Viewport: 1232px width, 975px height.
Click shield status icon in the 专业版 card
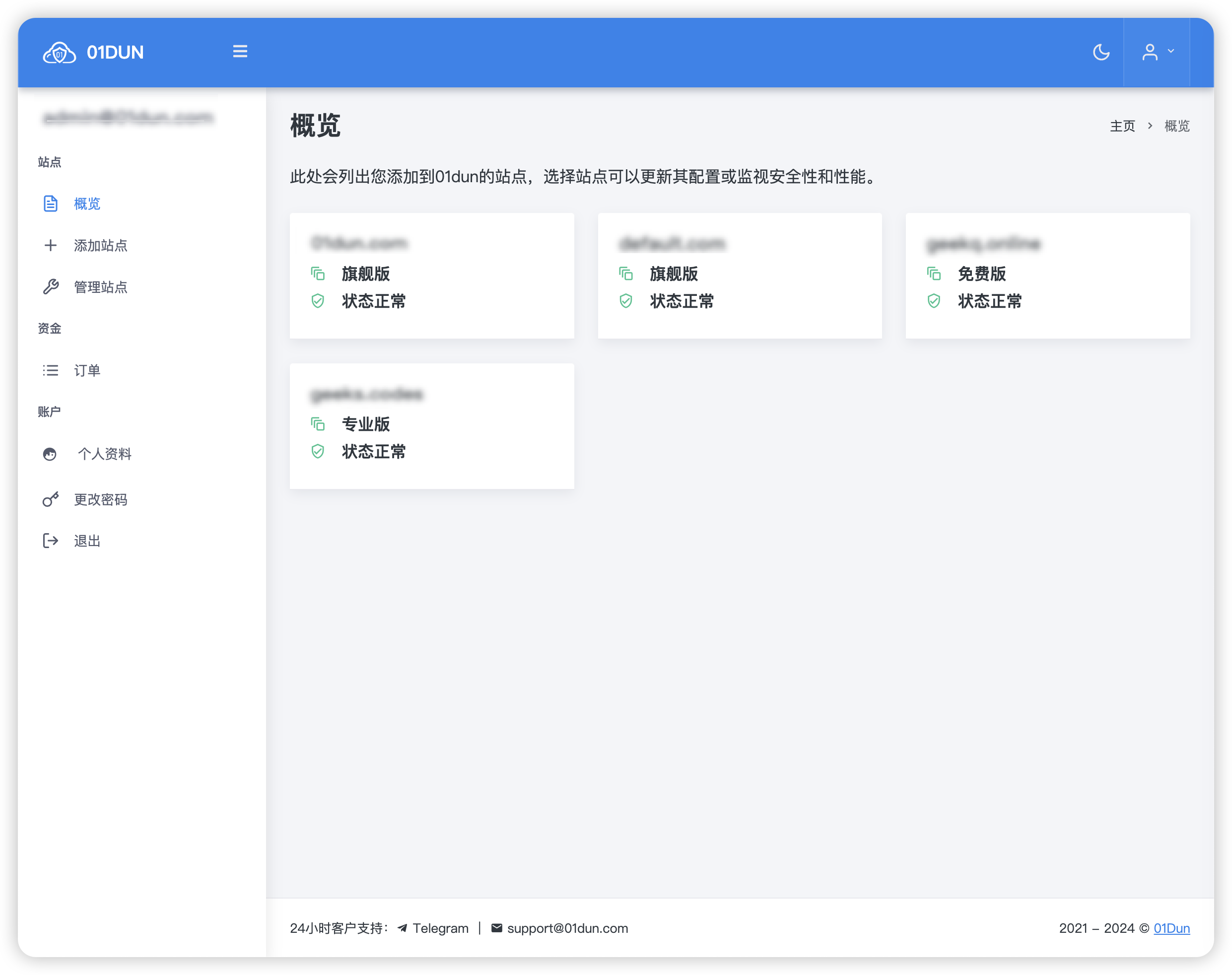pos(318,452)
